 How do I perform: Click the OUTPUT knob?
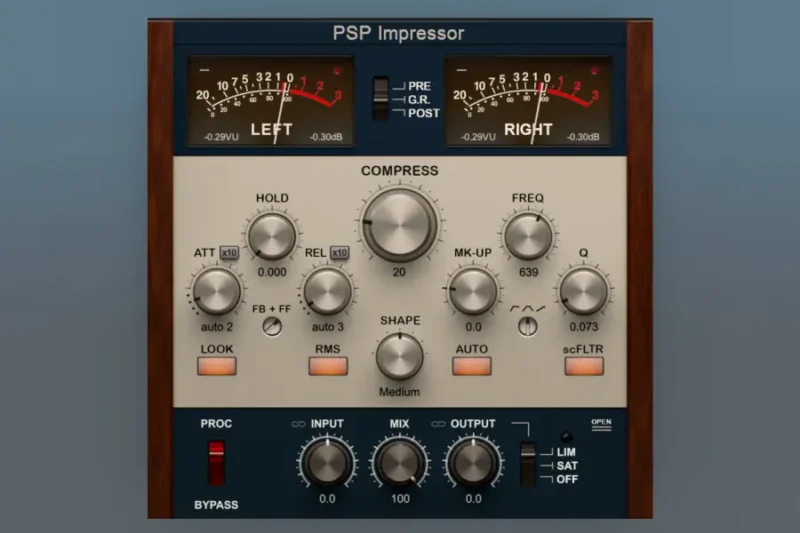pyautogui.click(x=473, y=463)
